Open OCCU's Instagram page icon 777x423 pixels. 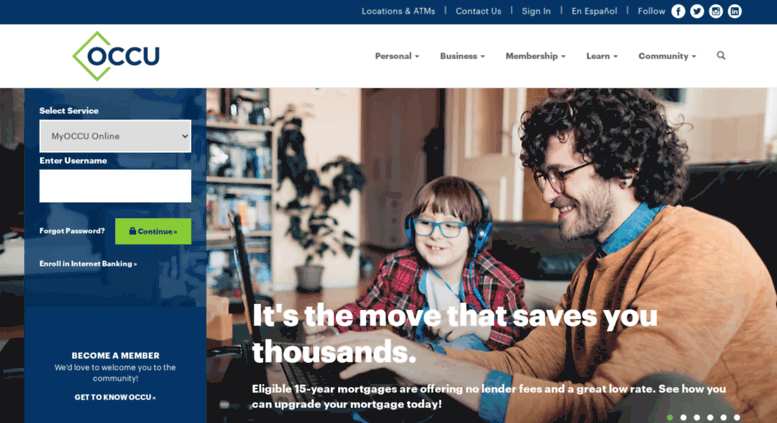[716, 11]
